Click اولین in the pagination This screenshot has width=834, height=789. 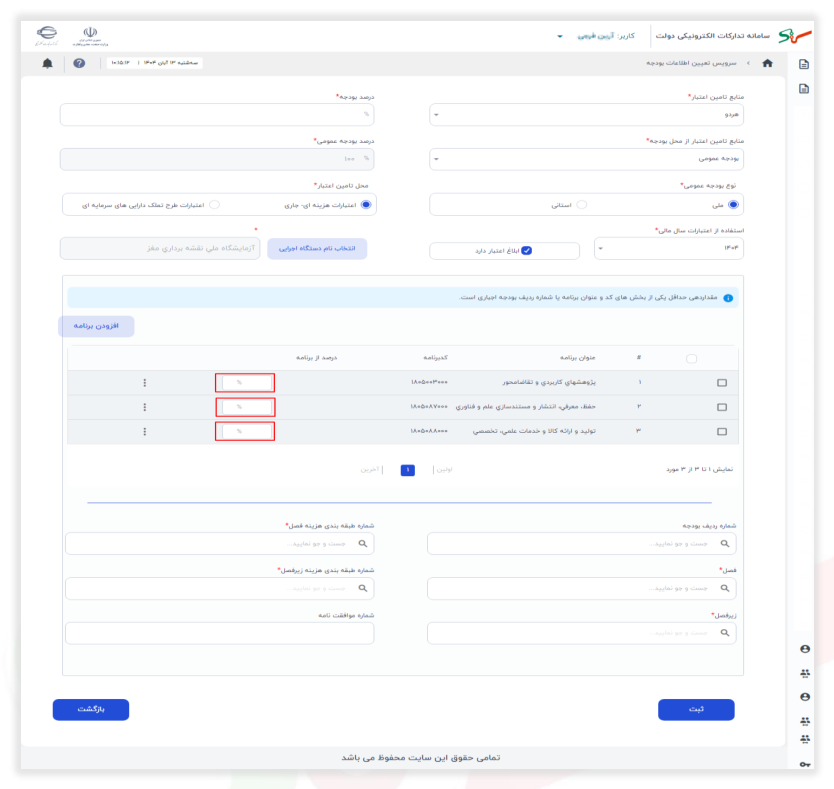[445, 470]
